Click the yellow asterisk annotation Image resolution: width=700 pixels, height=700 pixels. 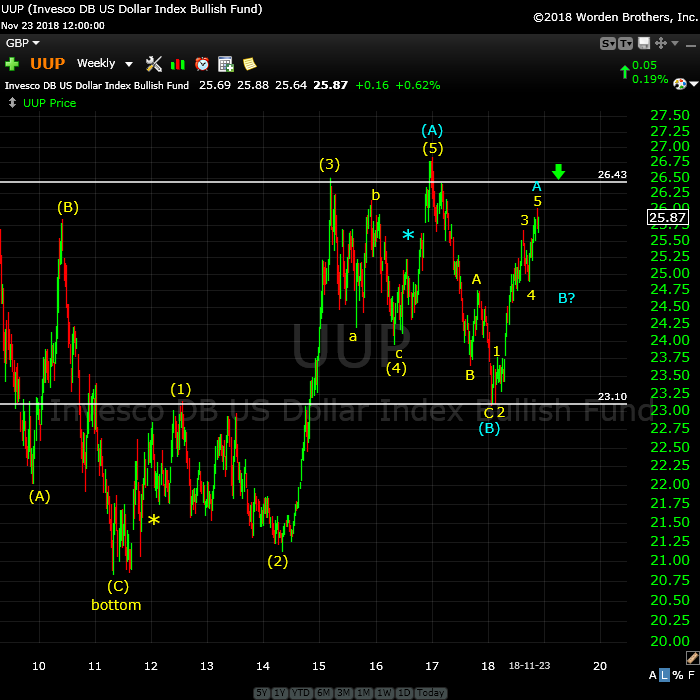154,521
